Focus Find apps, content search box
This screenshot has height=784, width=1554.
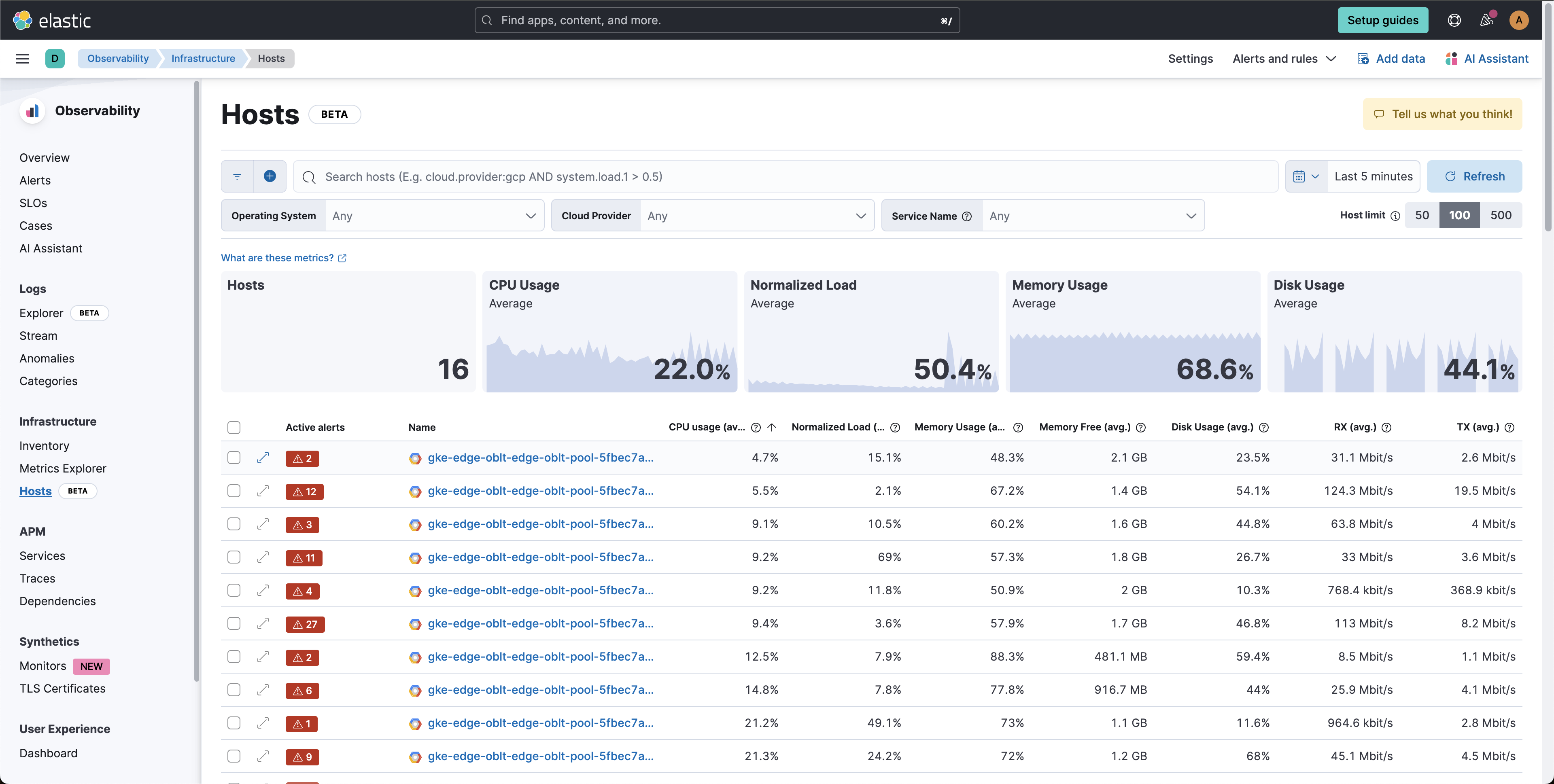pos(717,20)
